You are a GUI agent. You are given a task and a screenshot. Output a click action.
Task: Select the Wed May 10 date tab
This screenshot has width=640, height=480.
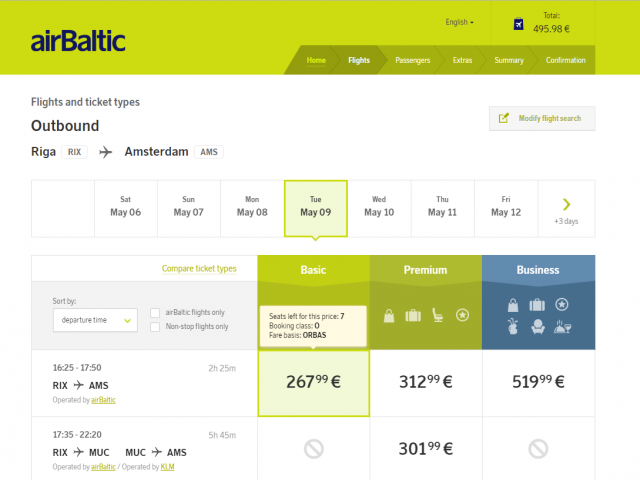(379, 206)
